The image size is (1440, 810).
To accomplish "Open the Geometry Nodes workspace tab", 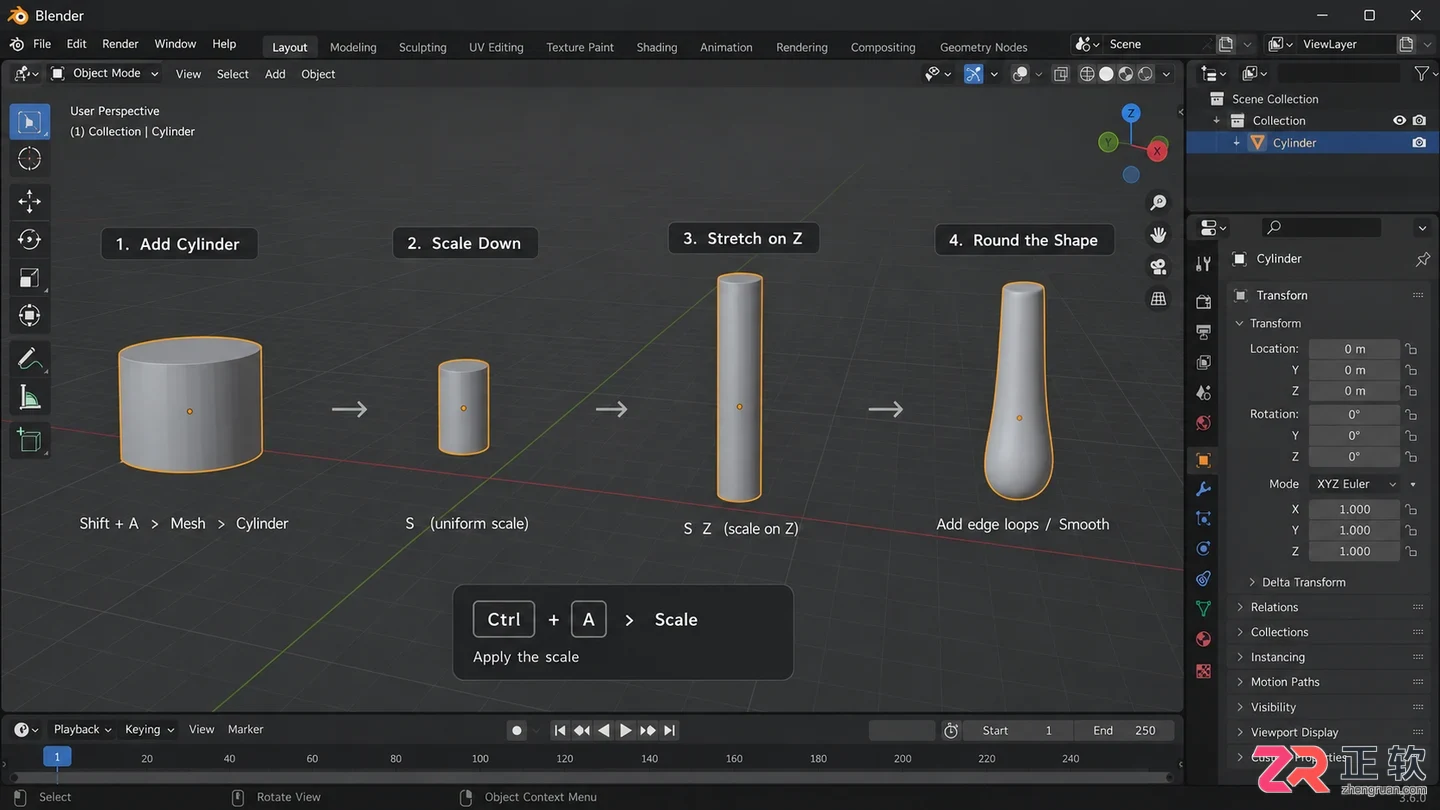I will click(983, 47).
